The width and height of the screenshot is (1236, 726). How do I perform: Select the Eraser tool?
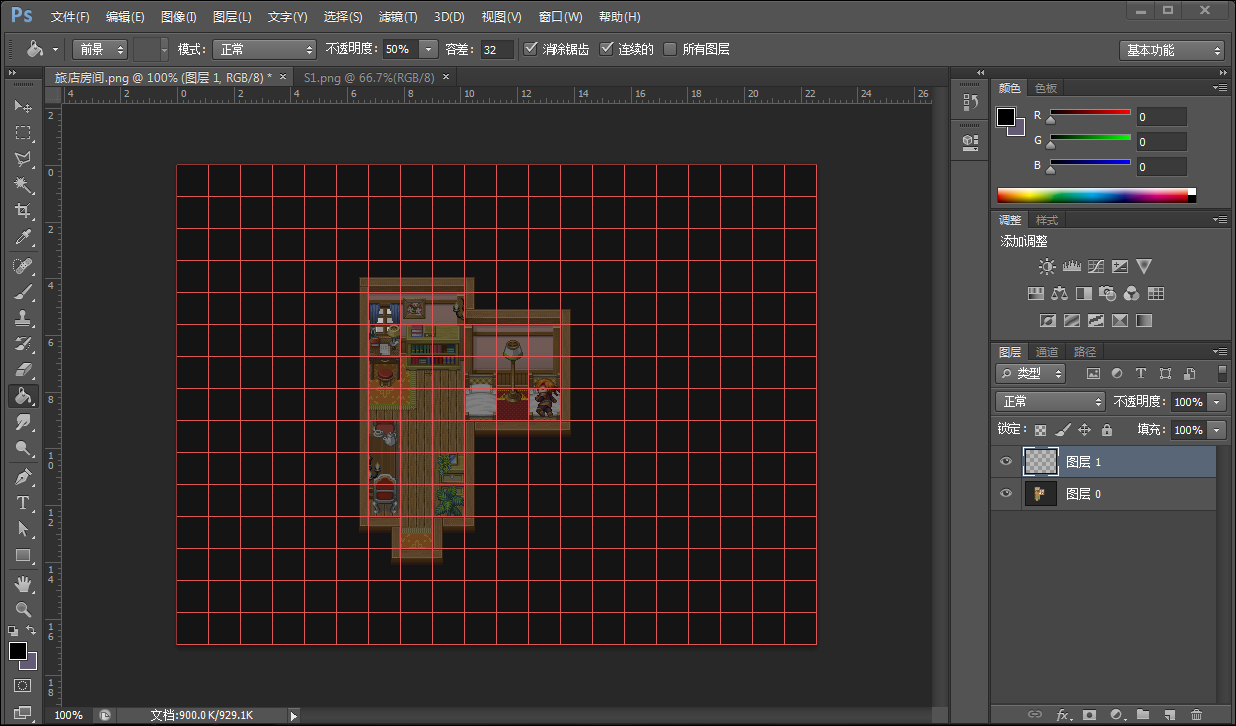pos(22,370)
